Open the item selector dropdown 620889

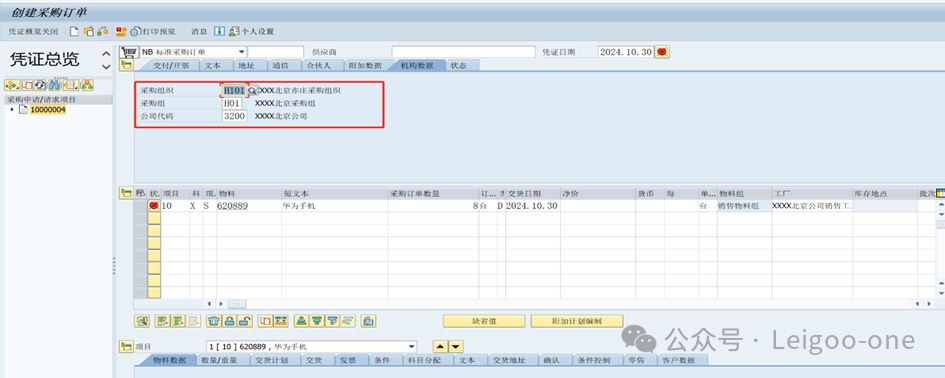point(412,347)
